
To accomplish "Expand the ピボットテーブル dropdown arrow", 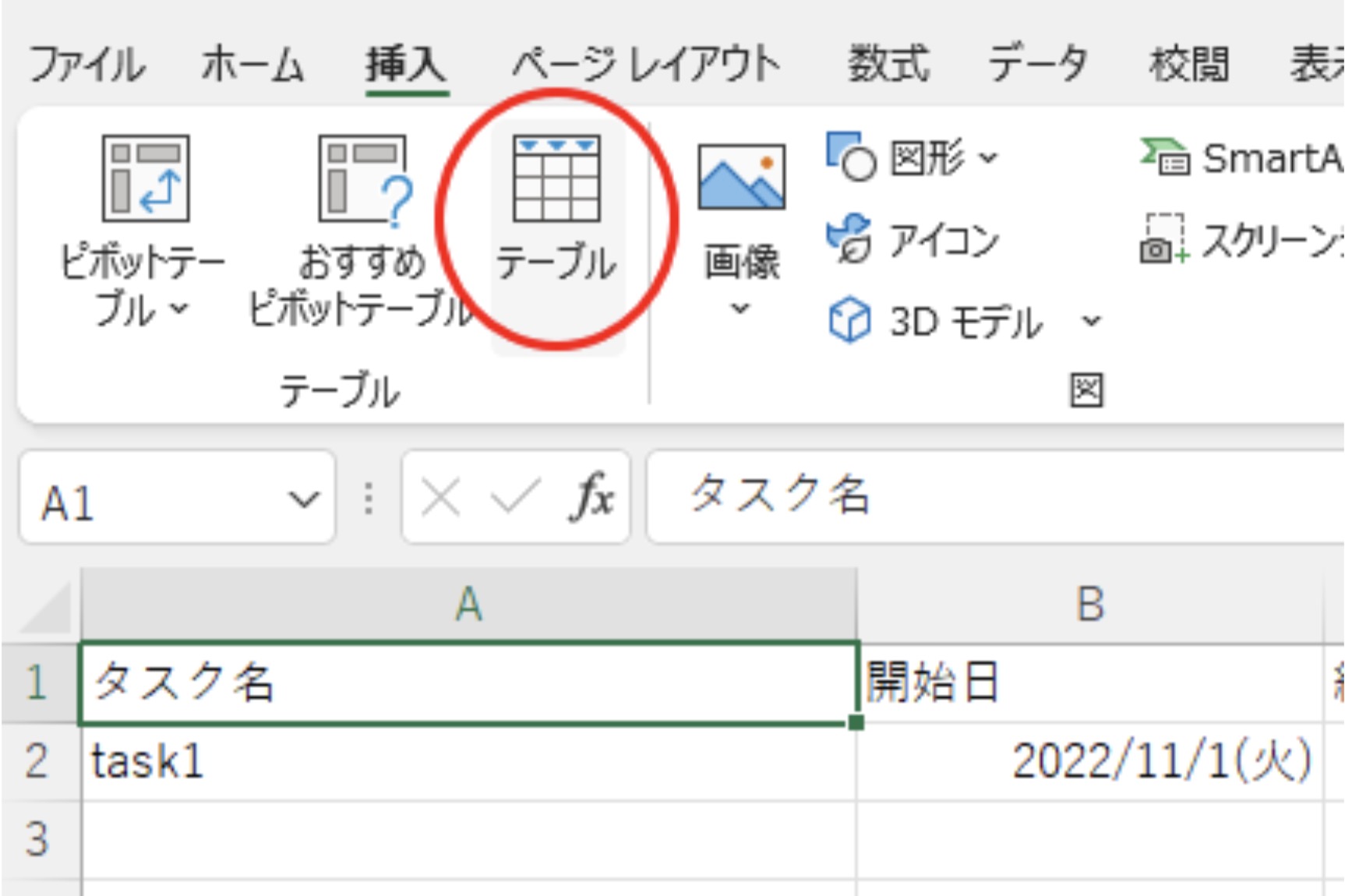I will point(179,309).
